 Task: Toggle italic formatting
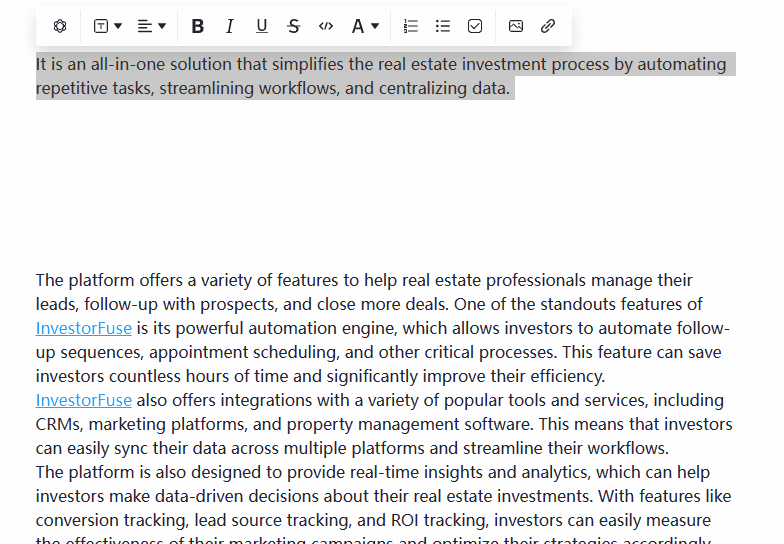click(229, 26)
